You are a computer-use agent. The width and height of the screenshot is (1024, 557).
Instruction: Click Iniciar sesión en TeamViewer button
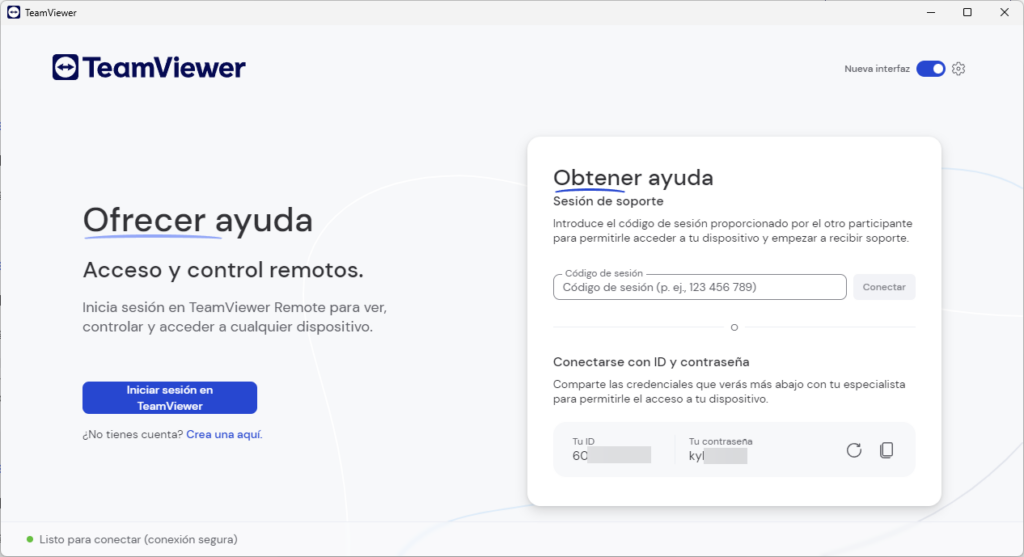pyautogui.click(x=169, y=398)
